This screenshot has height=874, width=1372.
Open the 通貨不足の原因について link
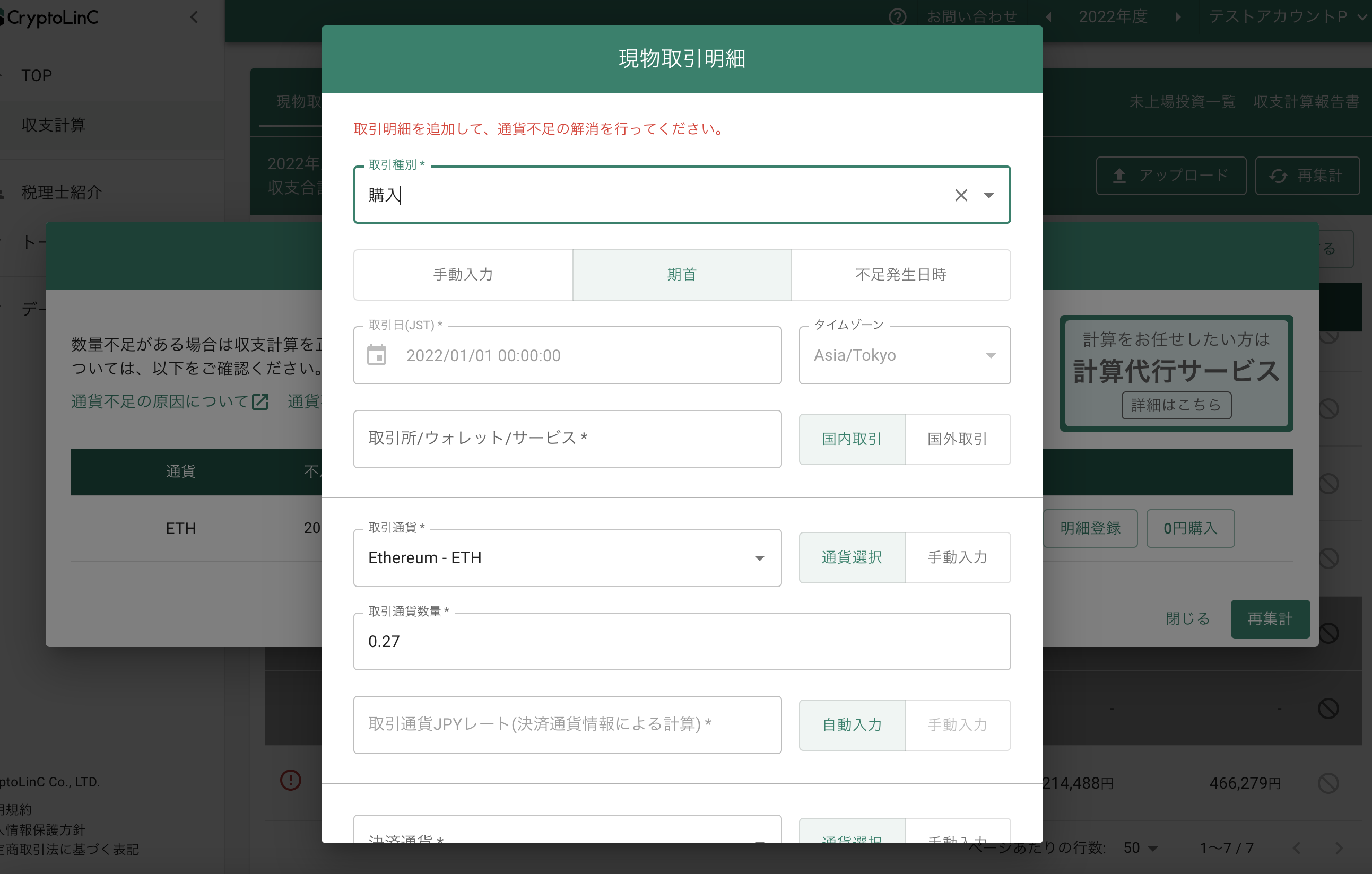(170, 401)
